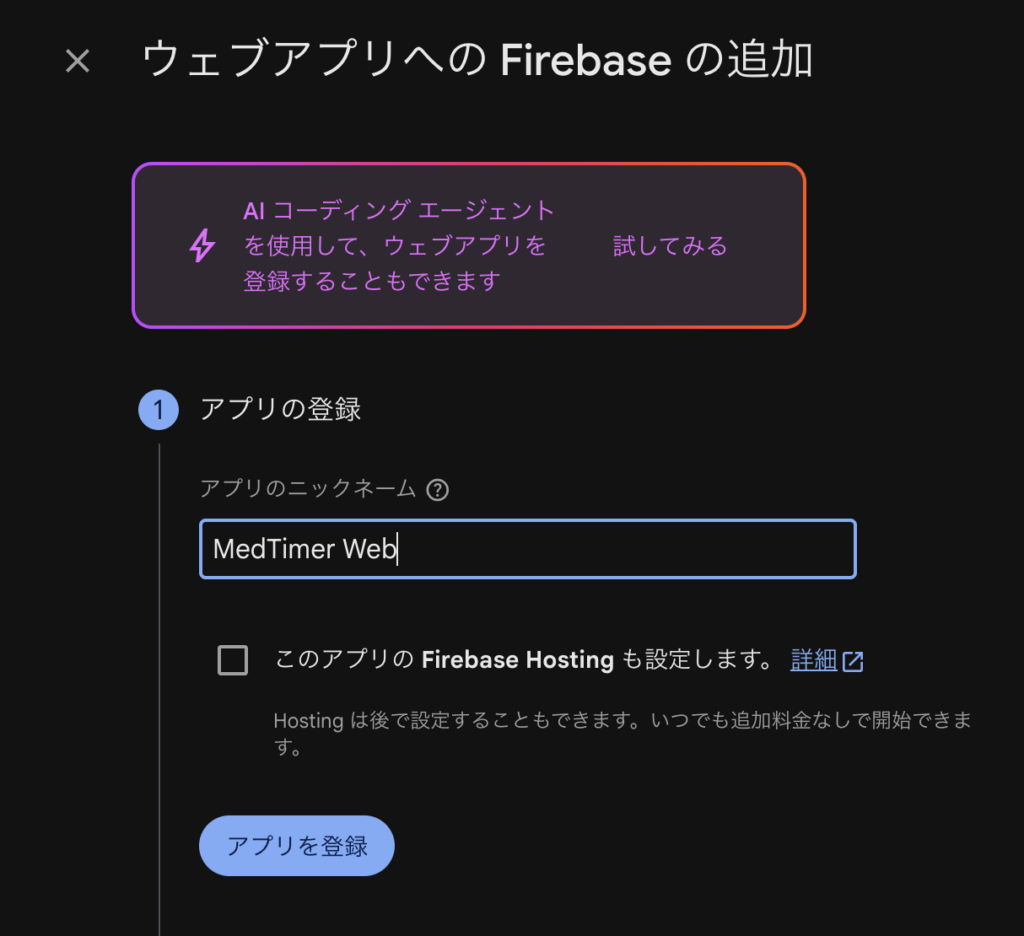Open the nickname help question mark icon
The width and height of the screenshot is (1024, 936).
[438, 490]
